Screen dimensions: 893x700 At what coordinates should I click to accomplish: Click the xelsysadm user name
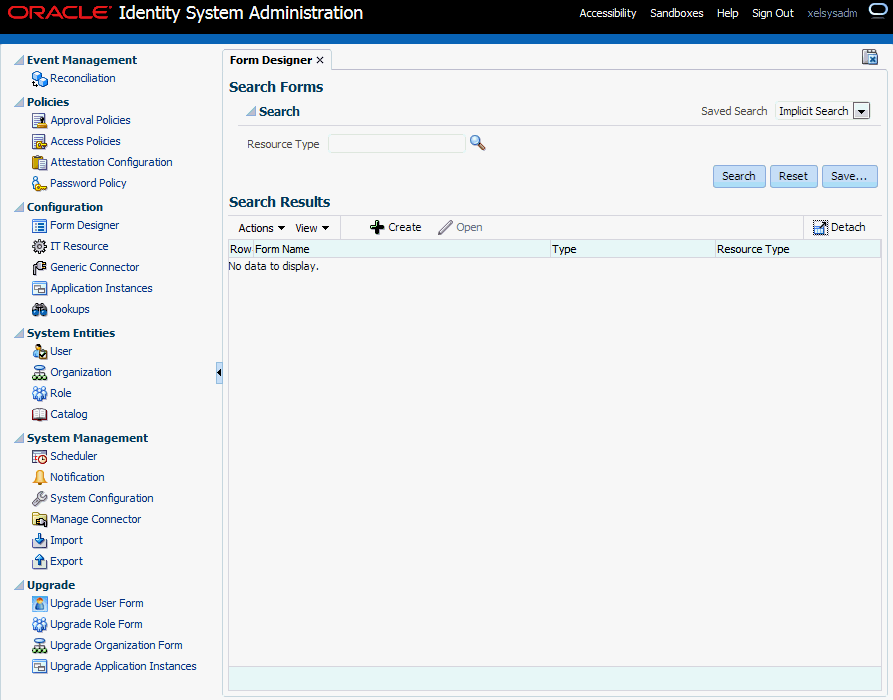[x=832, y=13]
